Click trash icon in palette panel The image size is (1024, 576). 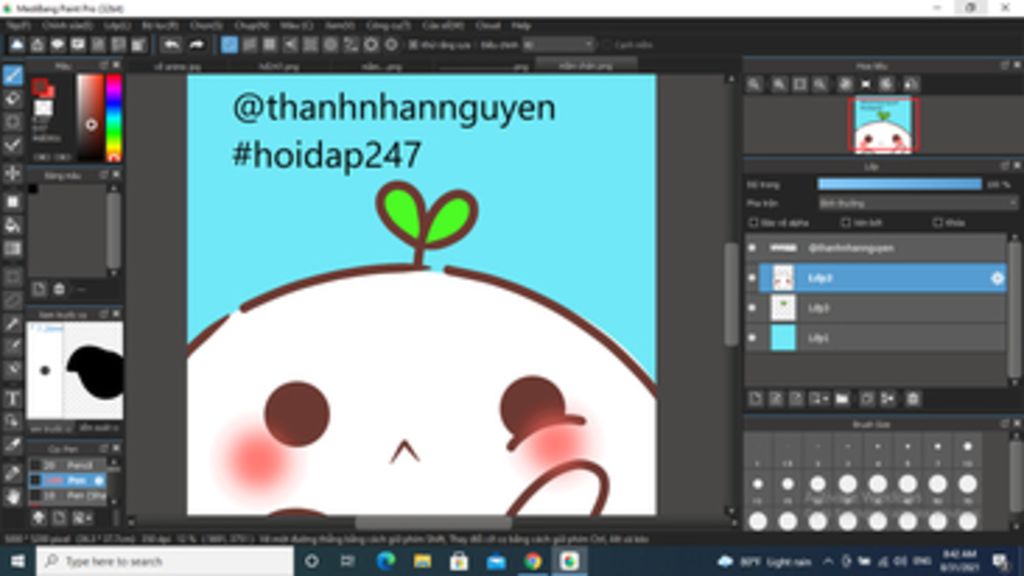59,289
